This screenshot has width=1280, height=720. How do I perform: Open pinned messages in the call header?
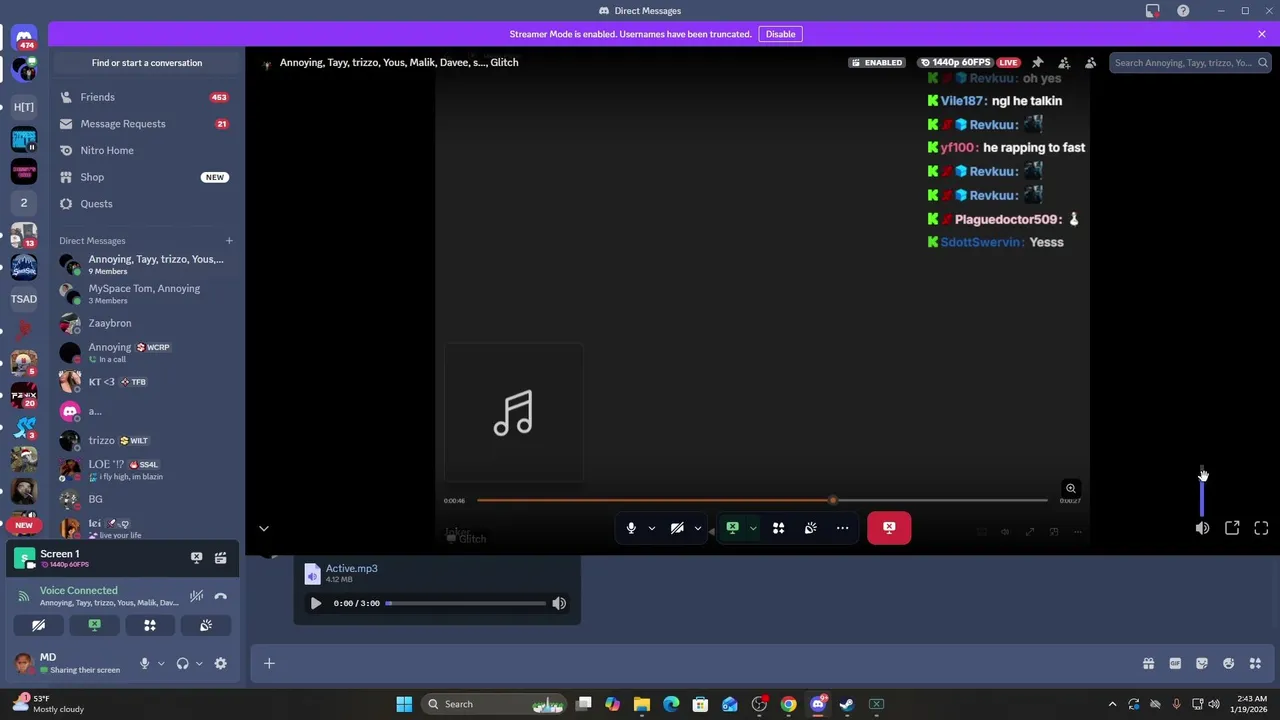(x=1037, y=62)
